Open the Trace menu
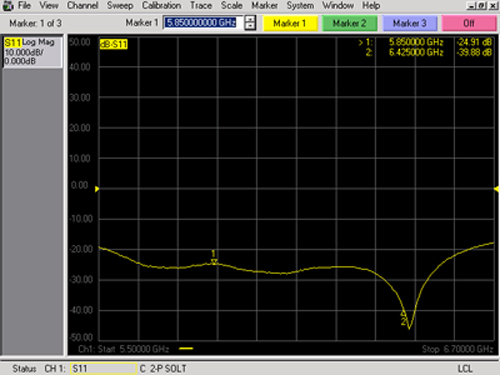Screen dimensions: 500x375 (201, 5)
